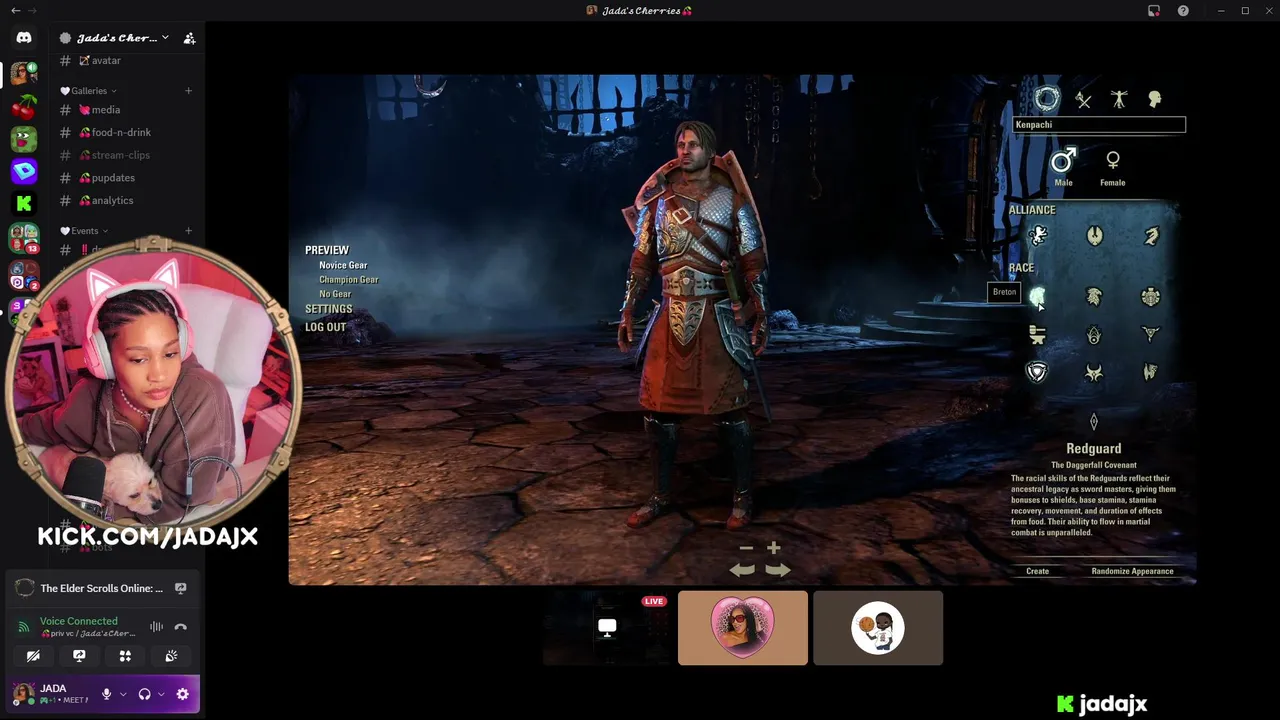Select the round emblem race icon ending first row

tap(1151, 297)
